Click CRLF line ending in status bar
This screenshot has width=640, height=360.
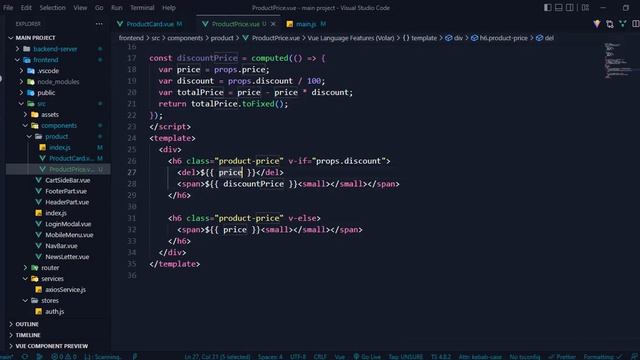(320, 356)
